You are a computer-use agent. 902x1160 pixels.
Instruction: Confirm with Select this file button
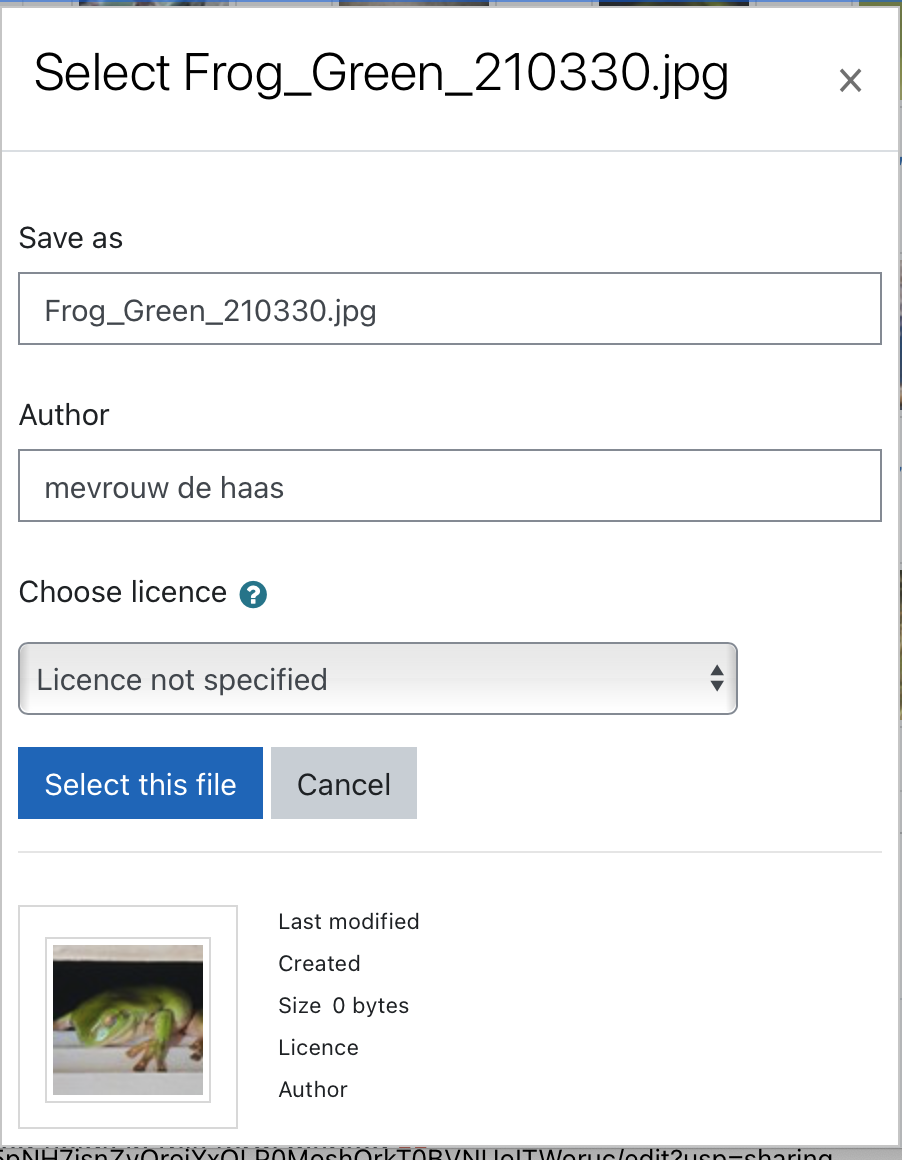141,783
